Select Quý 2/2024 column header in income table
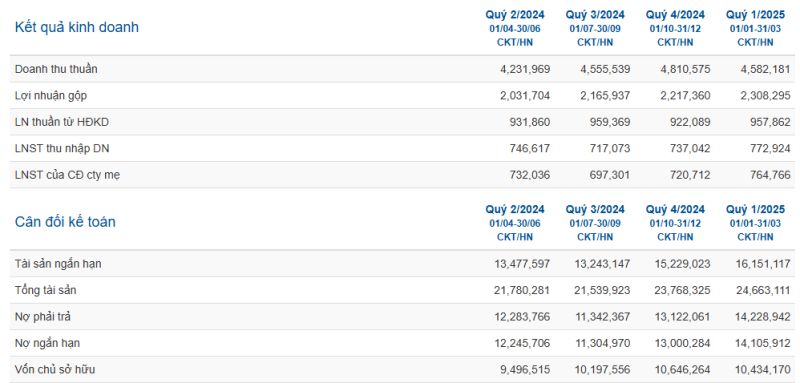Image resolution: width=800 pixels, height=383 pixels. point(515,14)
